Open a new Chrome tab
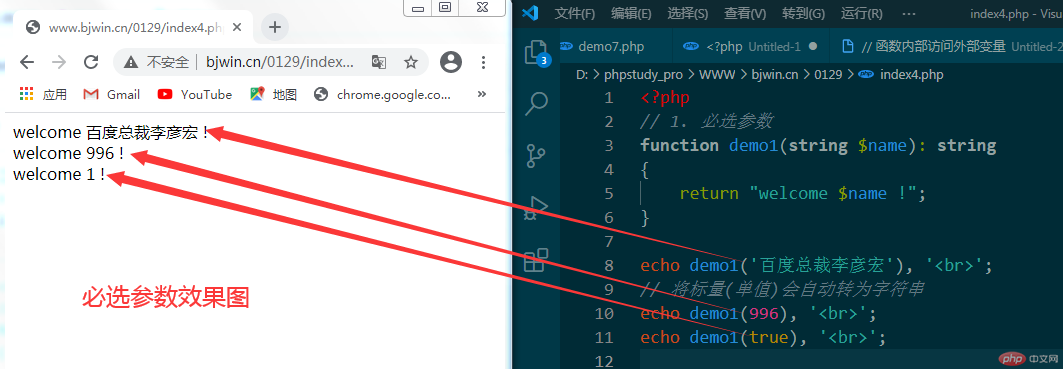This screenshot has width=1063, height=369. click(x=275, y=27)
